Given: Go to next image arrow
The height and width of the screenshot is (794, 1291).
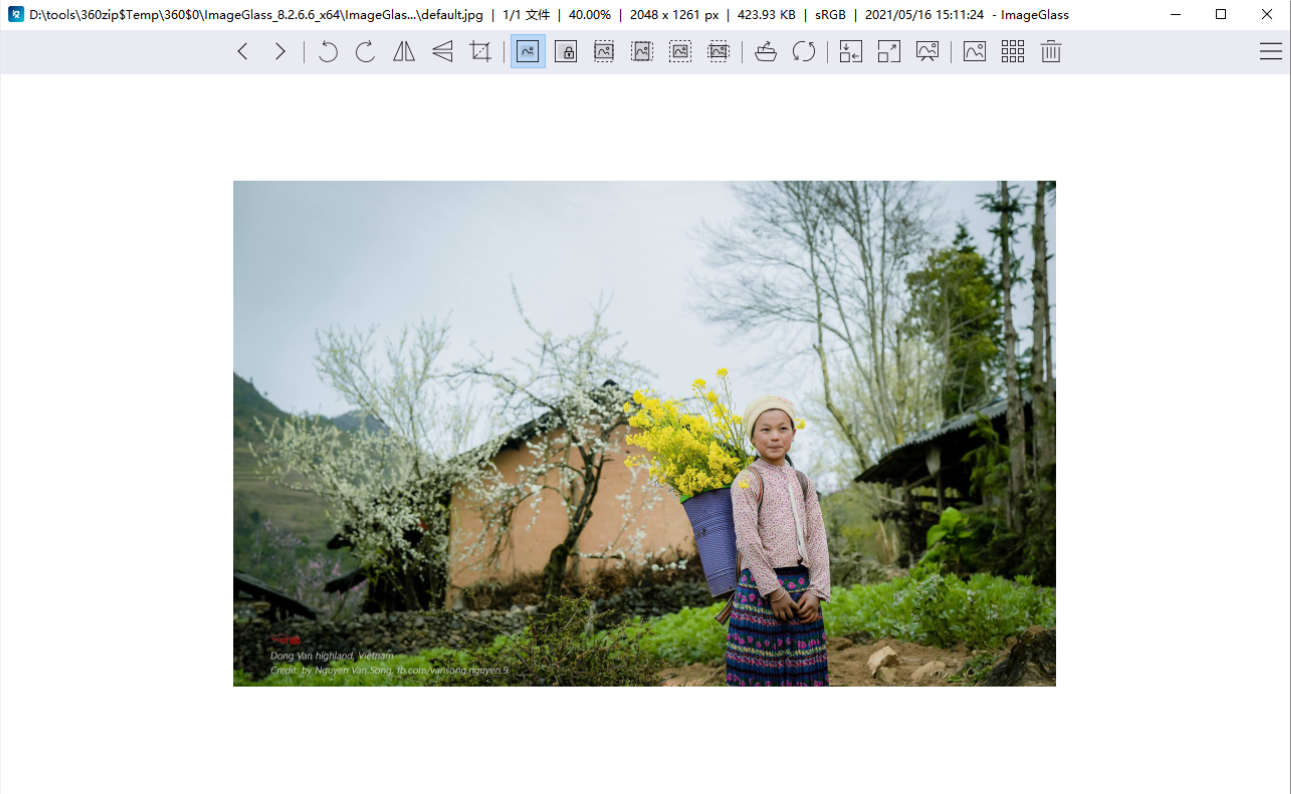Looking at the screenshot, I should (x=280, y=52).
